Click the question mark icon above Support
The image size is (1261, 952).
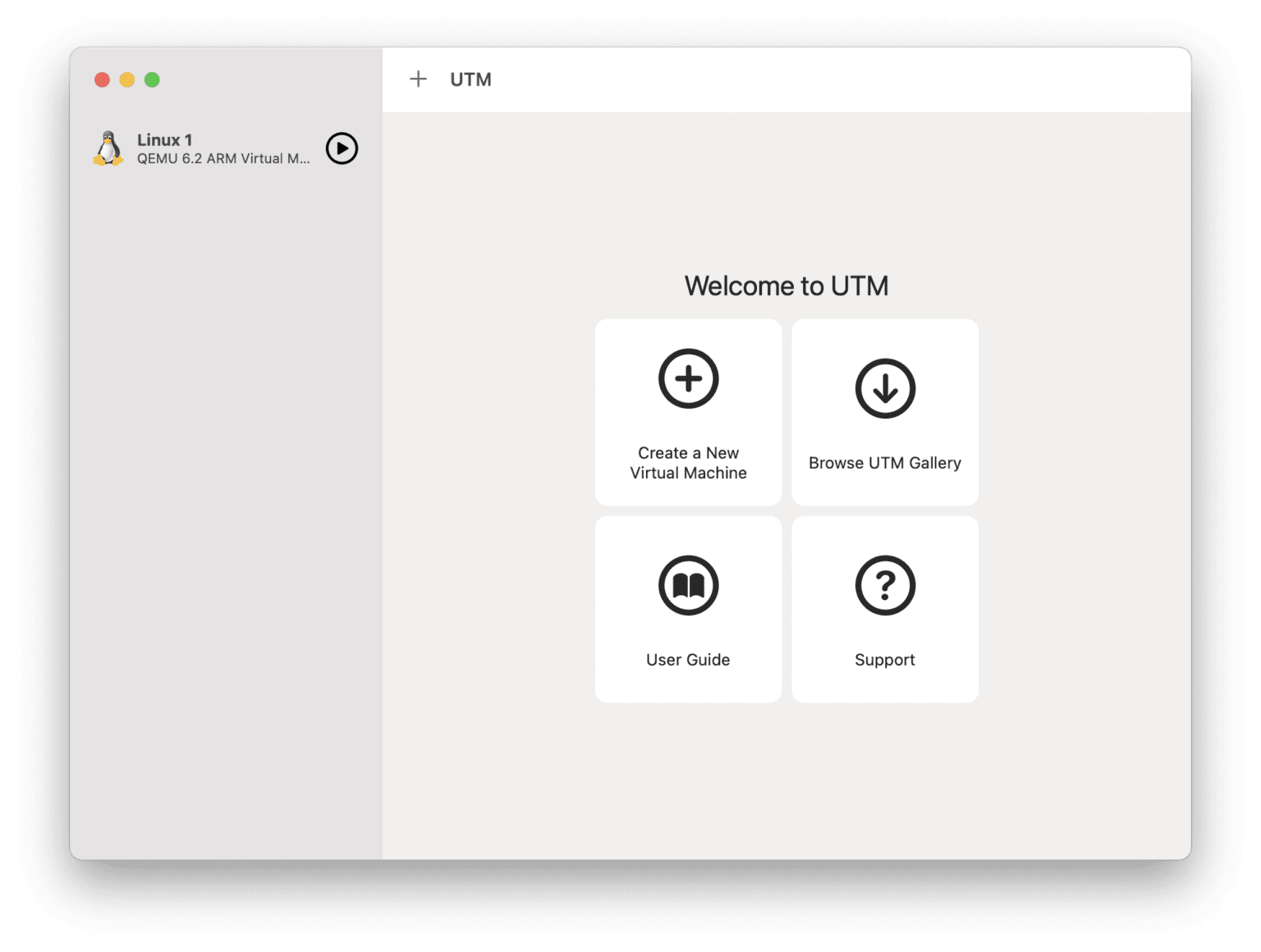click(x=884, y=585)
